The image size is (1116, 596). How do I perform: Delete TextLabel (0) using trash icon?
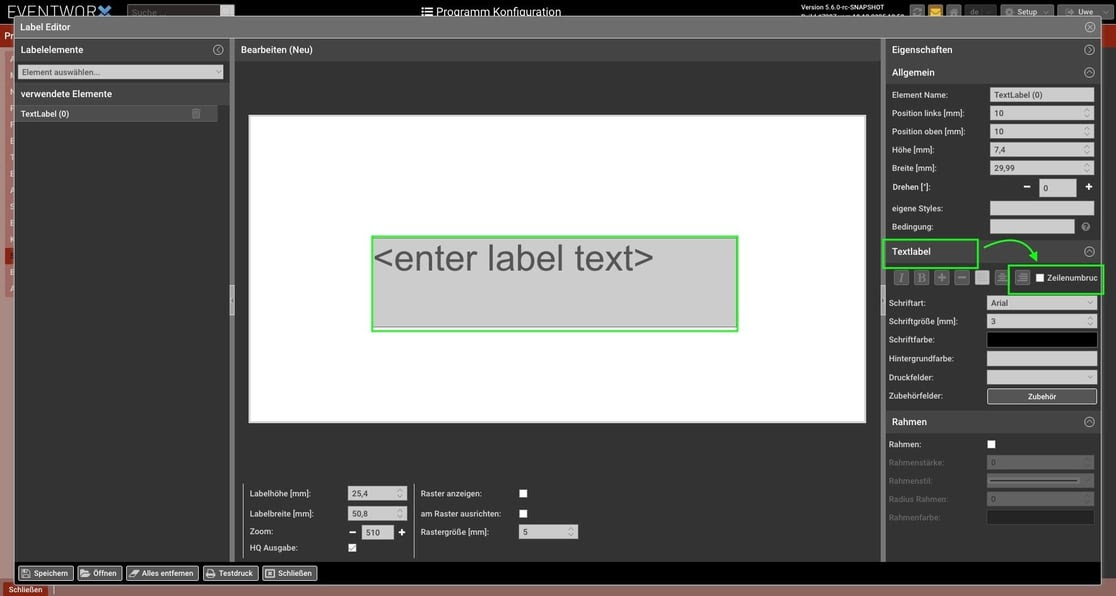[196, 114]
